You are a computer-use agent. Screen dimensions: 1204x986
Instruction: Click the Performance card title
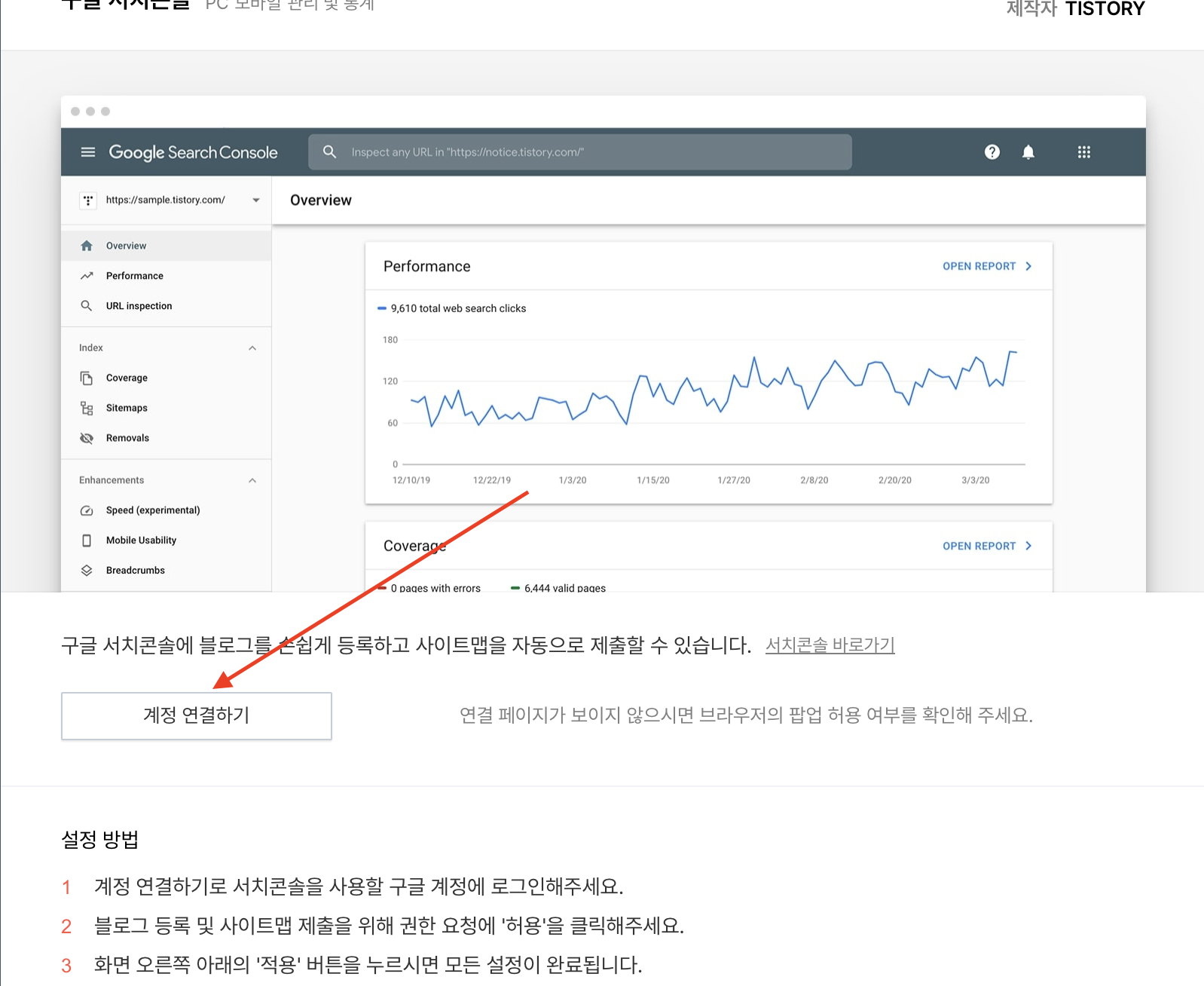pyautogui.click(x=427, y=266)
